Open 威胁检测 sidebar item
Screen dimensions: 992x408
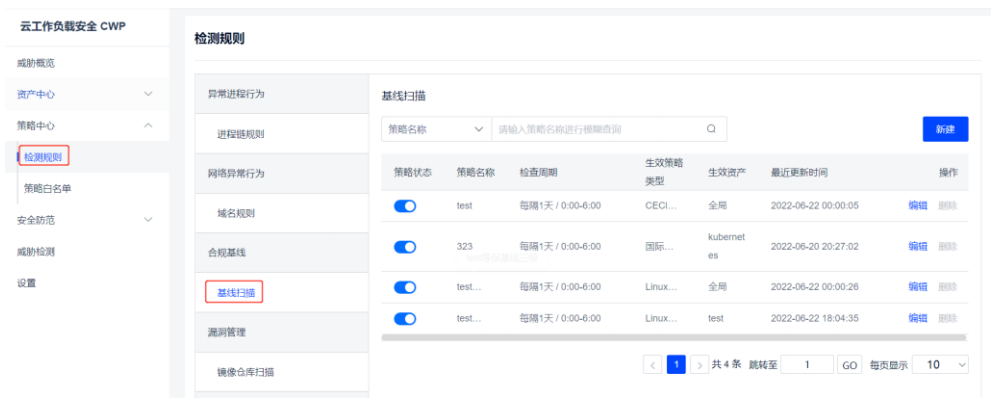pos(36,252)
